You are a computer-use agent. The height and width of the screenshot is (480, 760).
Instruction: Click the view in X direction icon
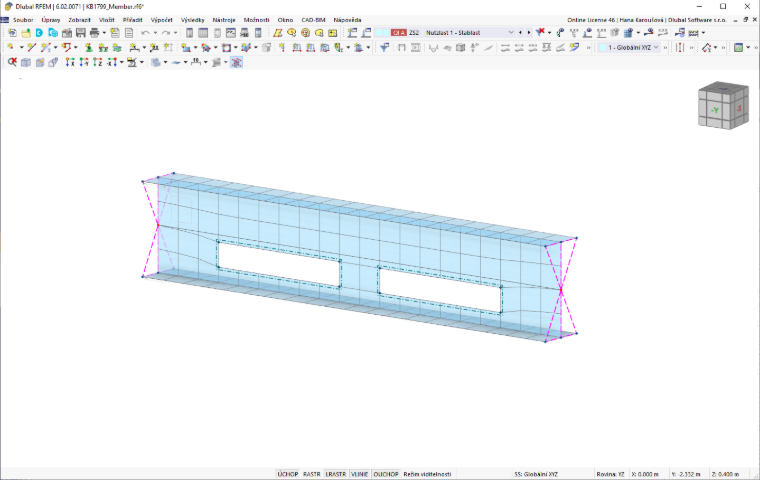click(x=70, y=62)
